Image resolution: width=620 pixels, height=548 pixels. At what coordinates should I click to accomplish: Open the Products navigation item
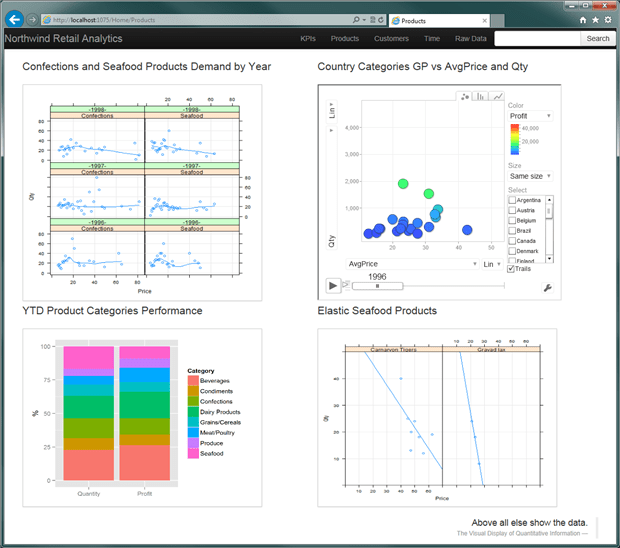345,38
